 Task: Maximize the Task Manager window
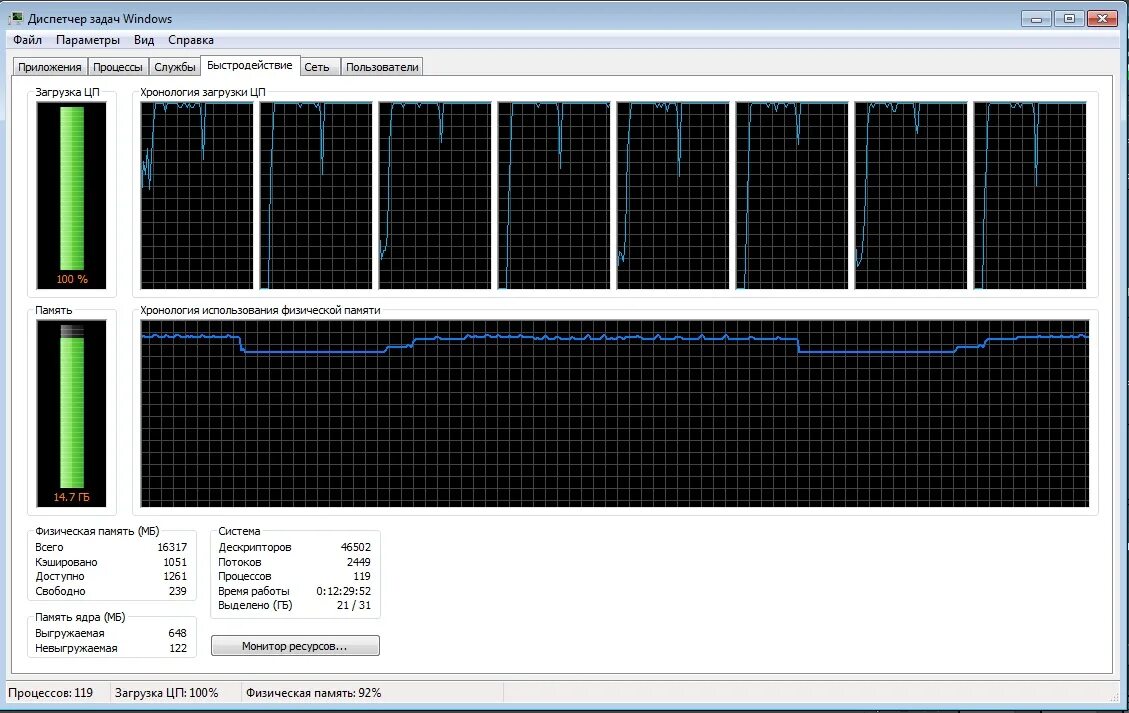(x=1069, y=19)
